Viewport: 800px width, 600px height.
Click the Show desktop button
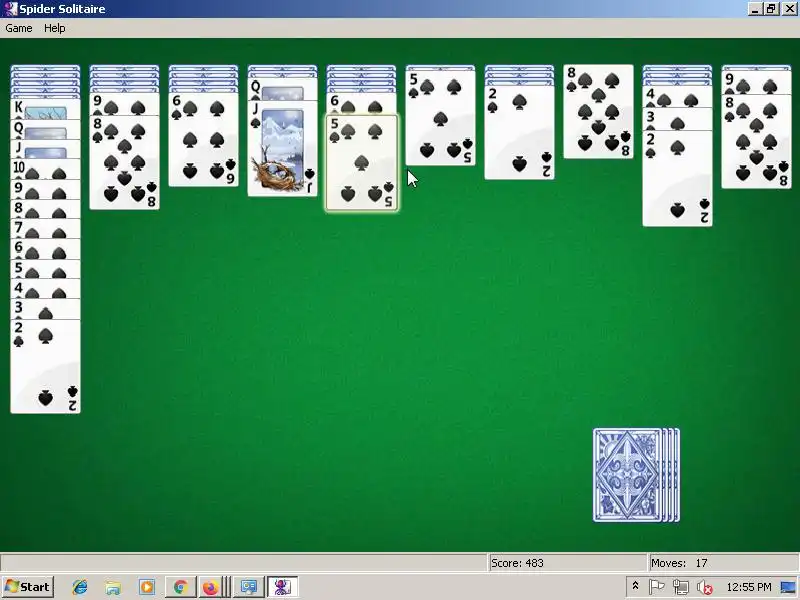coord(788,587)
